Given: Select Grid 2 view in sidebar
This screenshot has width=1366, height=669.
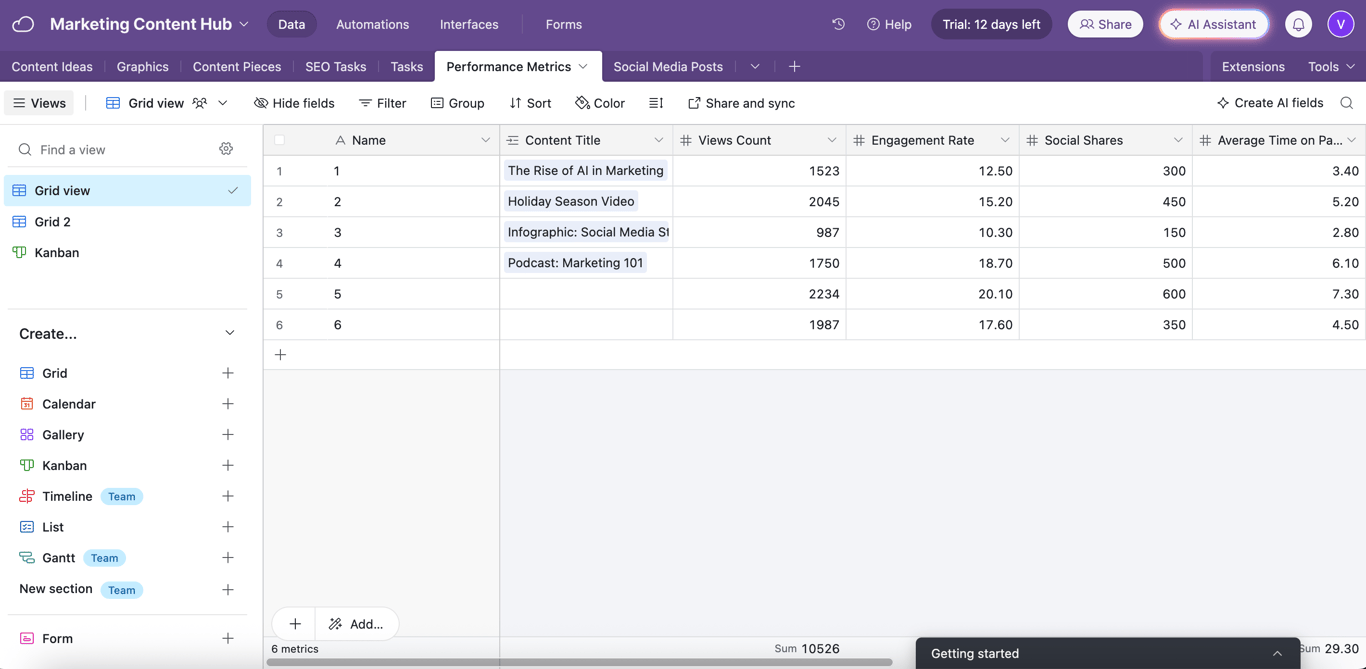Looking at the screenshot, I should [x=128, y=222].
